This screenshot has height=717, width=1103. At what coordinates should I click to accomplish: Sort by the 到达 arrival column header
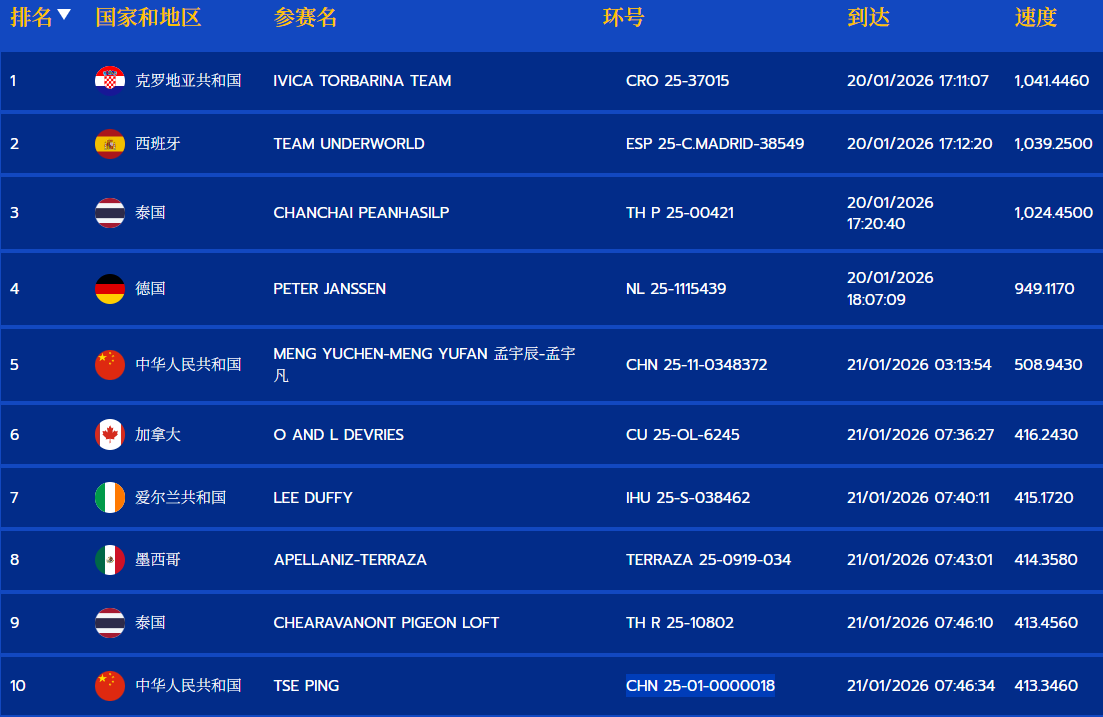point(868,17)
